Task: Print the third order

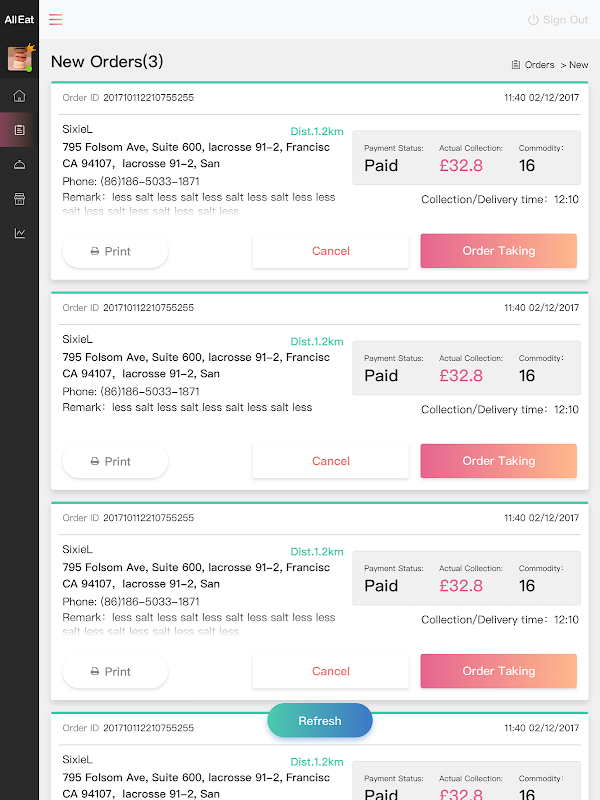Action: 115,671
